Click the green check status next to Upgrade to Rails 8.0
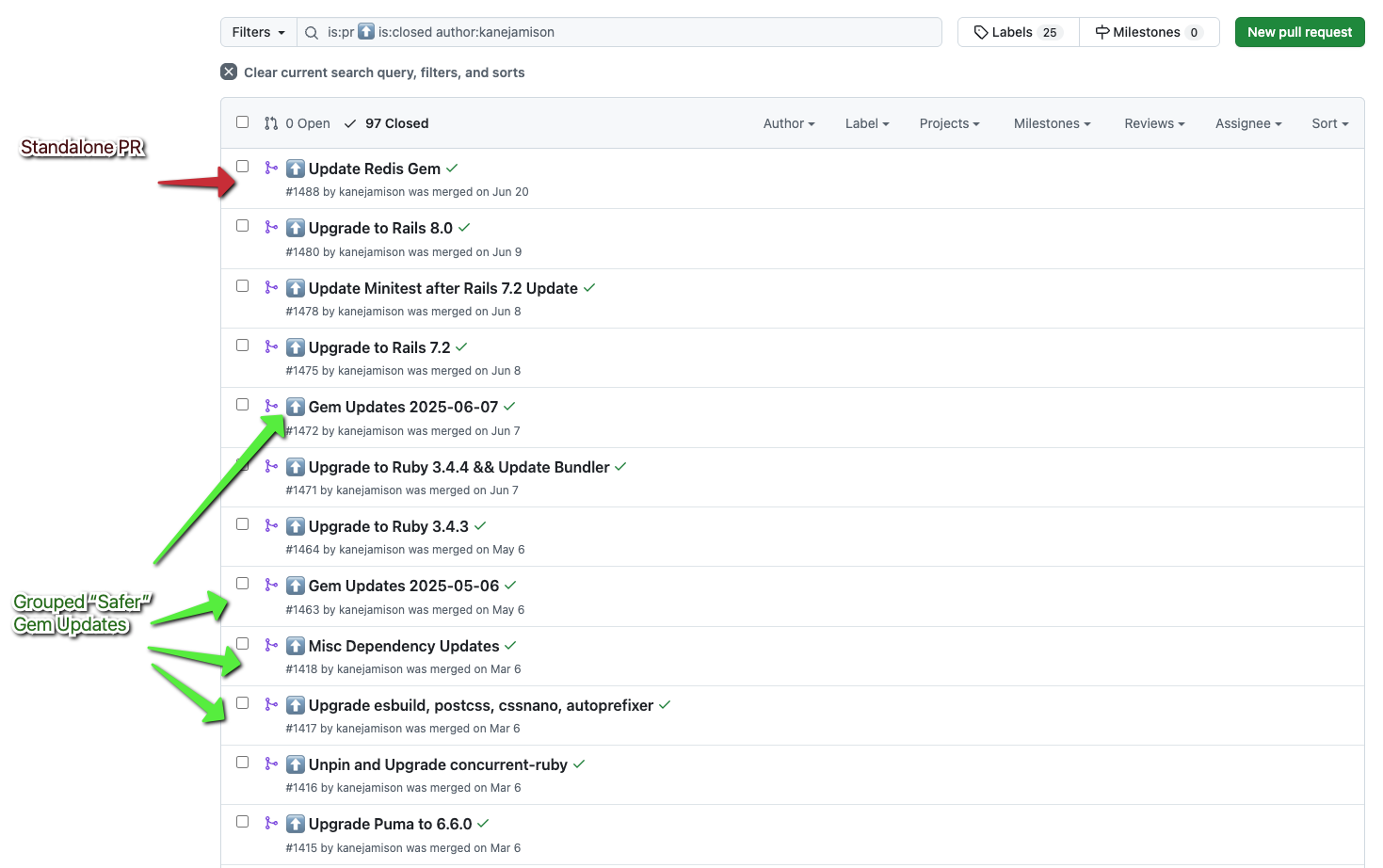Viewport: 1383px width, 868px height. 464,228
